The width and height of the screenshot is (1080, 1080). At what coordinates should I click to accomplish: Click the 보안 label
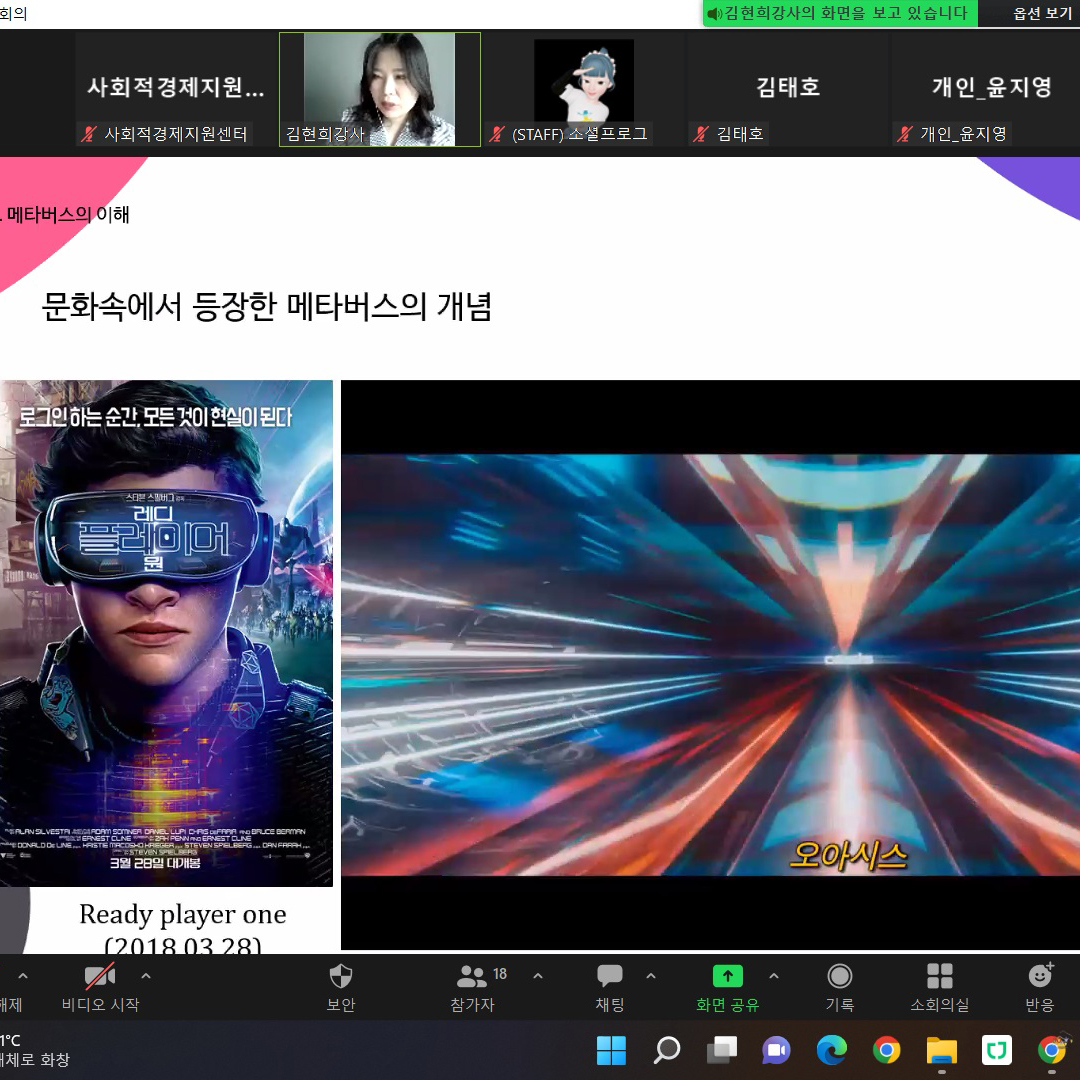pyautogui.click(x=341, y=1005)
